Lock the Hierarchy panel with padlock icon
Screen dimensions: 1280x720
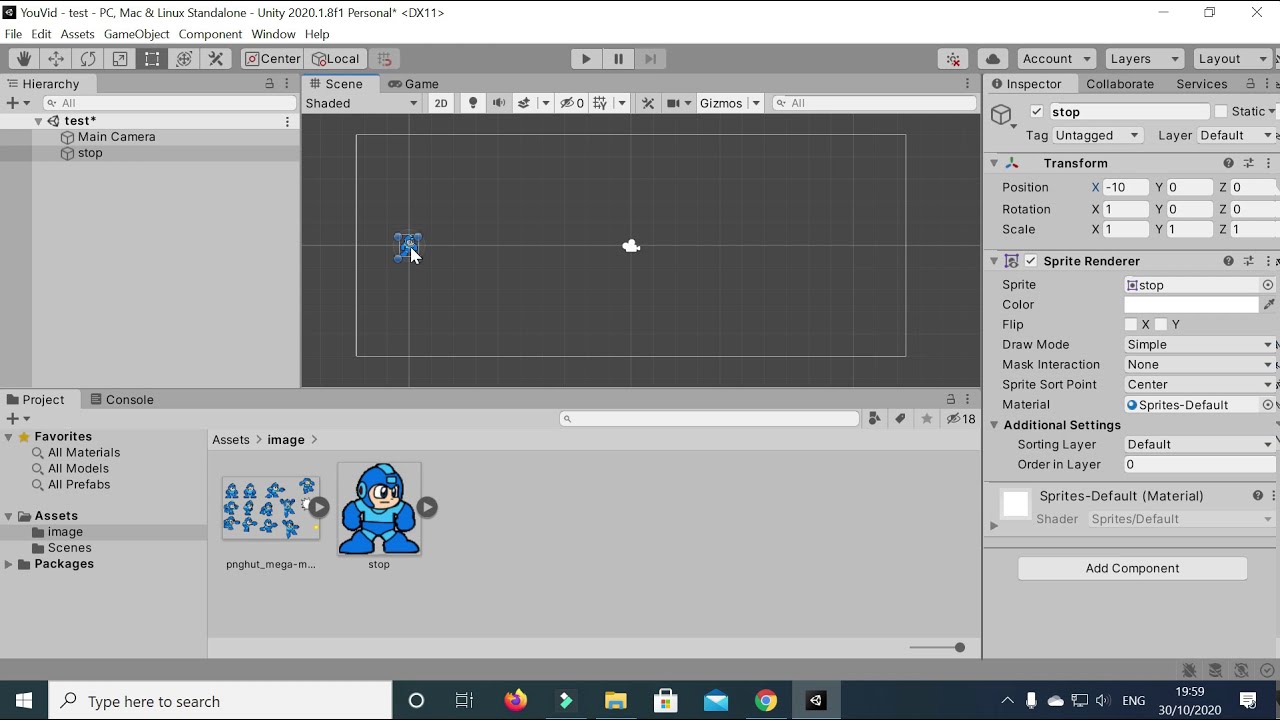pyautogui.click(x=269, y=84)
